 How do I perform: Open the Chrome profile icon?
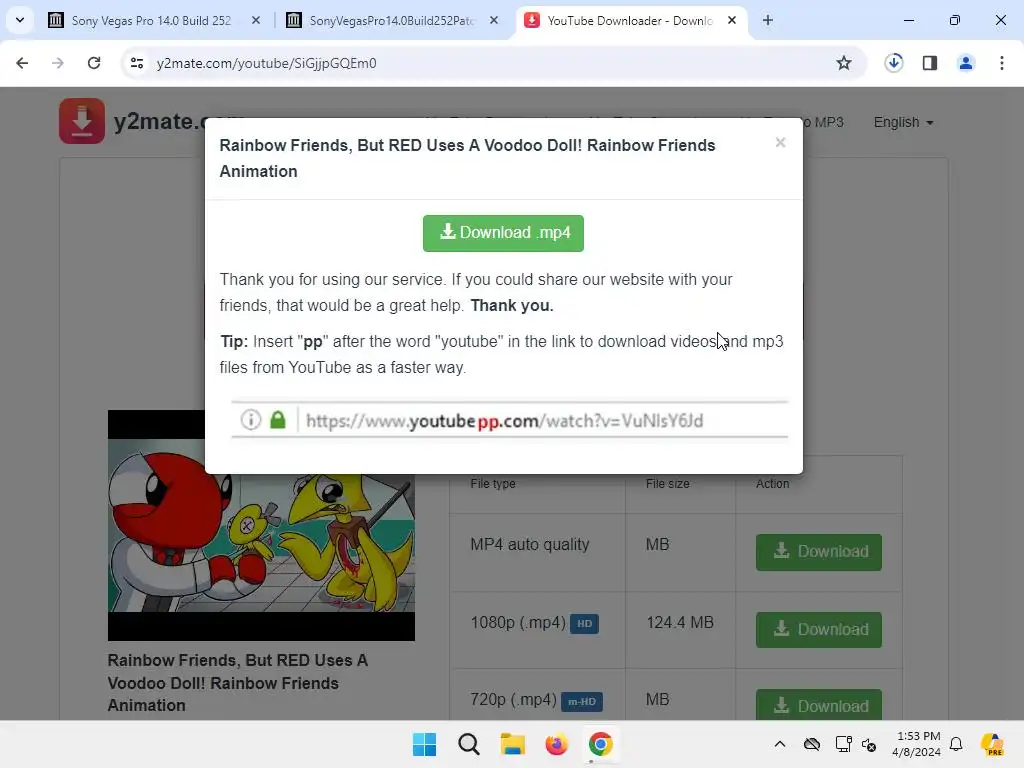(x=965, y=63)
